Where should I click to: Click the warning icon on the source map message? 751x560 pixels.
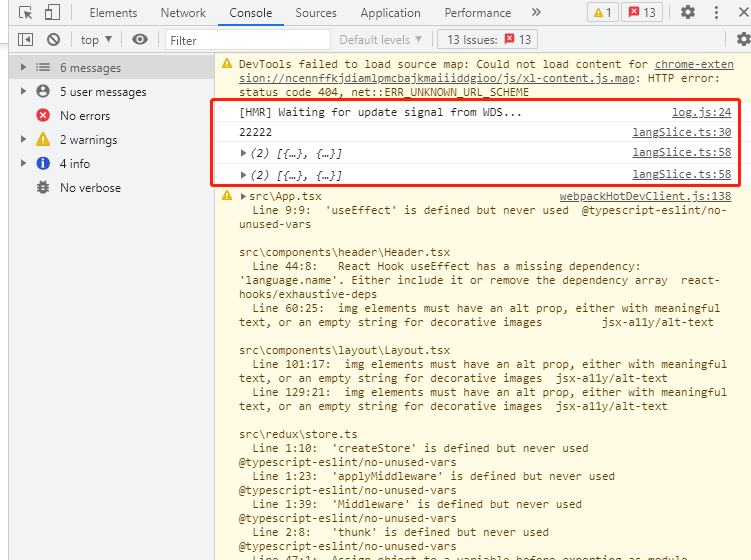[227, 63]
